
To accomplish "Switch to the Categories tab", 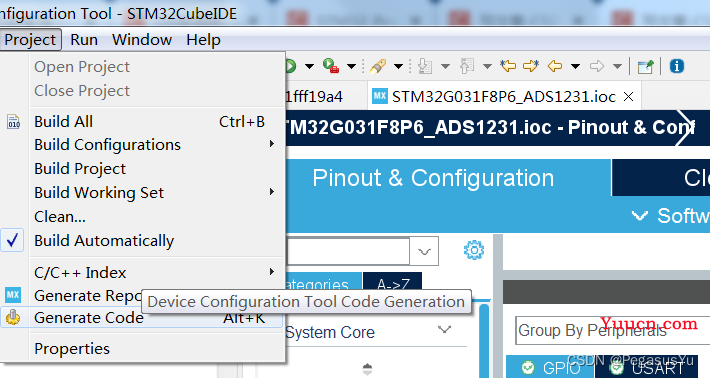I will click(323, 282).
